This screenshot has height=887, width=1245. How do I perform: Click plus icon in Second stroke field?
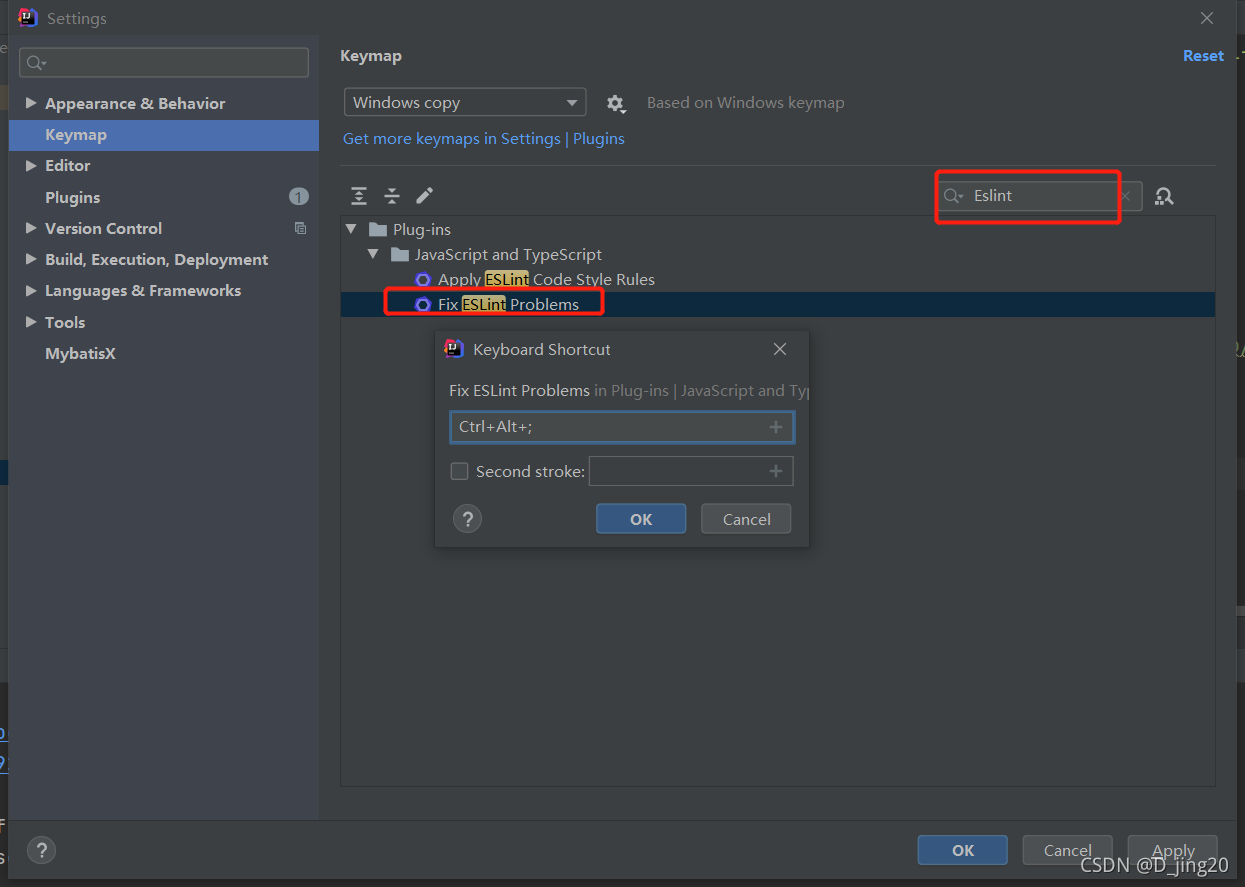(776, 471)
